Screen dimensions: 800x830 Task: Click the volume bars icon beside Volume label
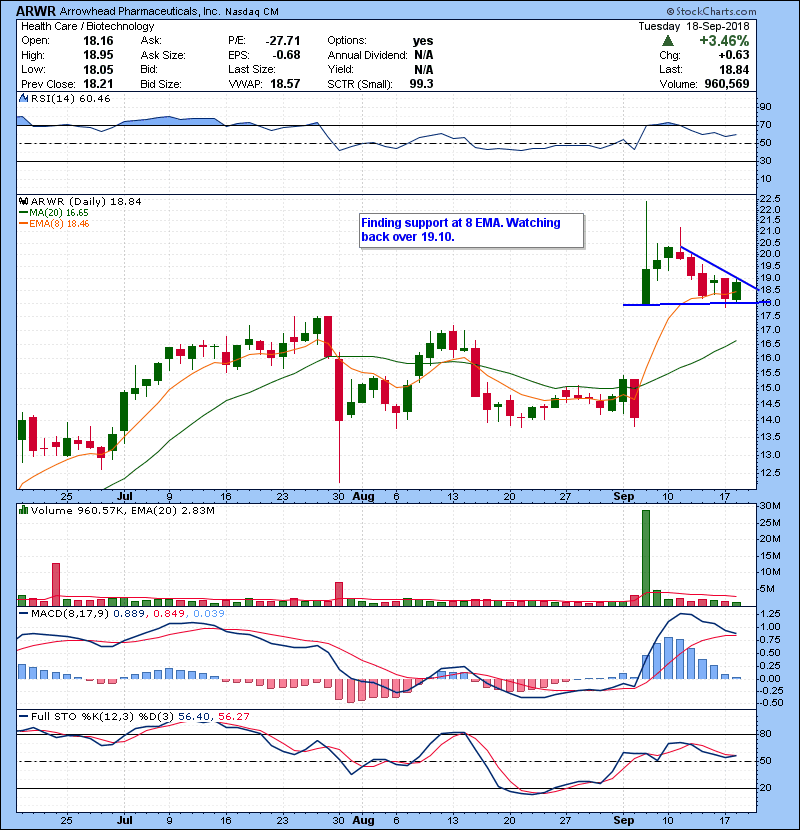pos(23,510)
